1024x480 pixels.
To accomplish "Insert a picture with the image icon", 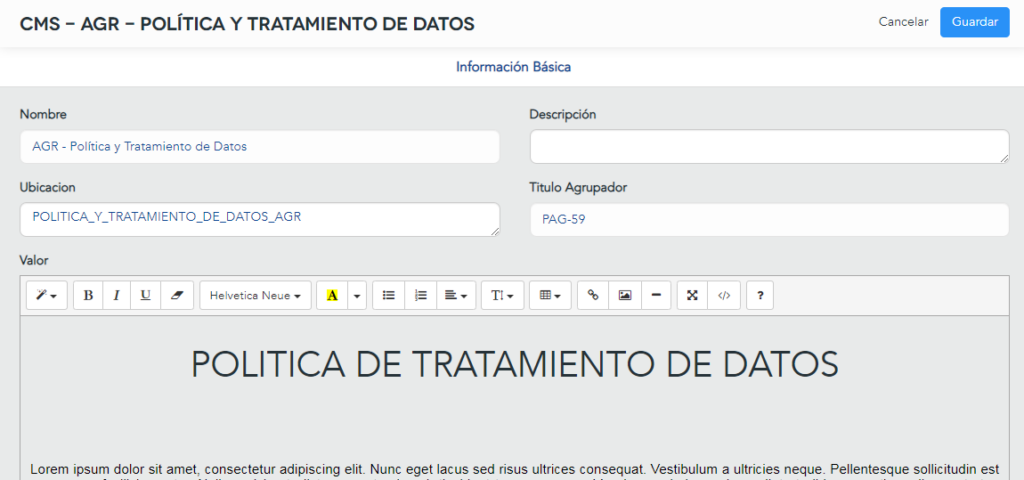I will coord(625,295).
